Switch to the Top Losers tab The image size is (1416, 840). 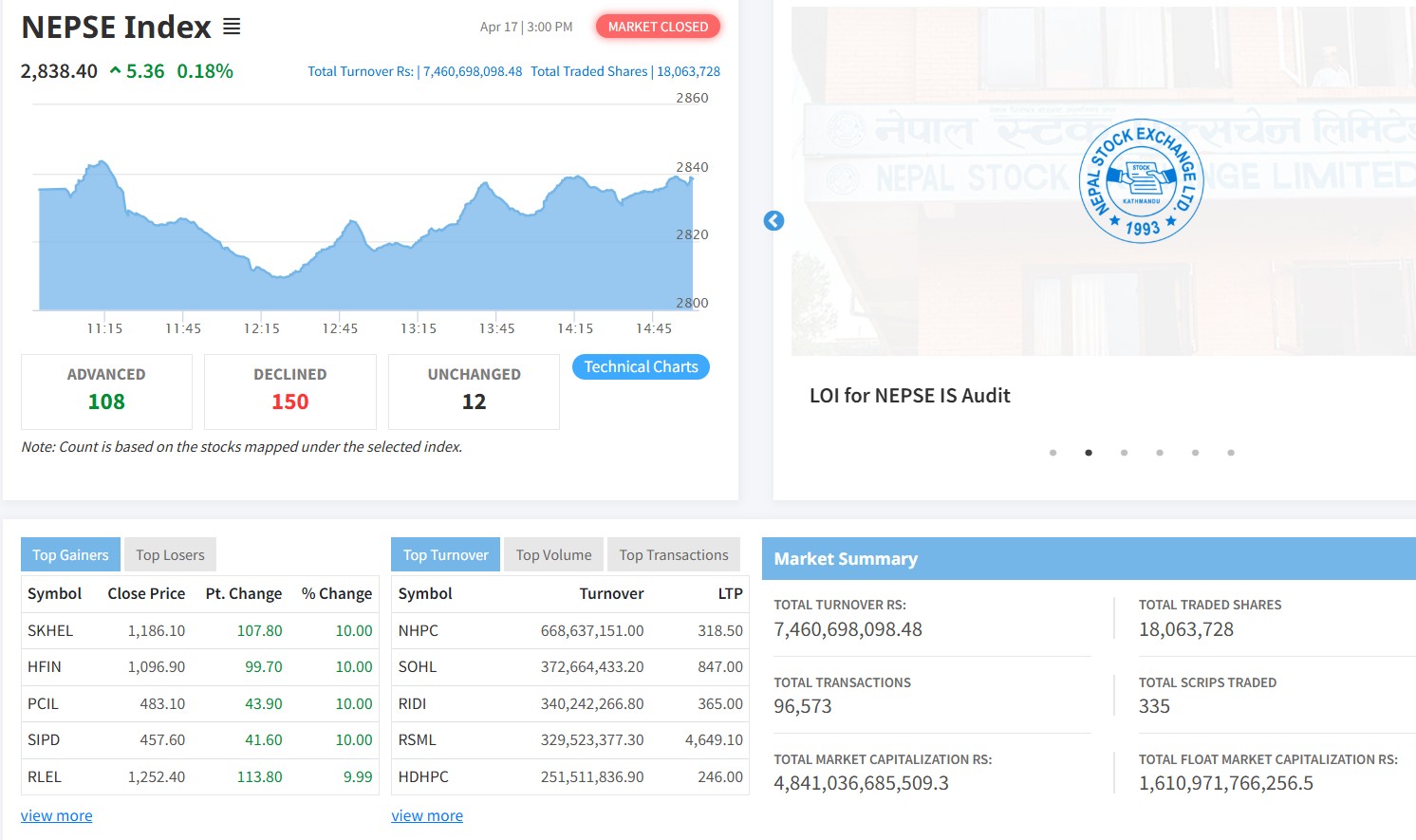[x=170, y=555]
